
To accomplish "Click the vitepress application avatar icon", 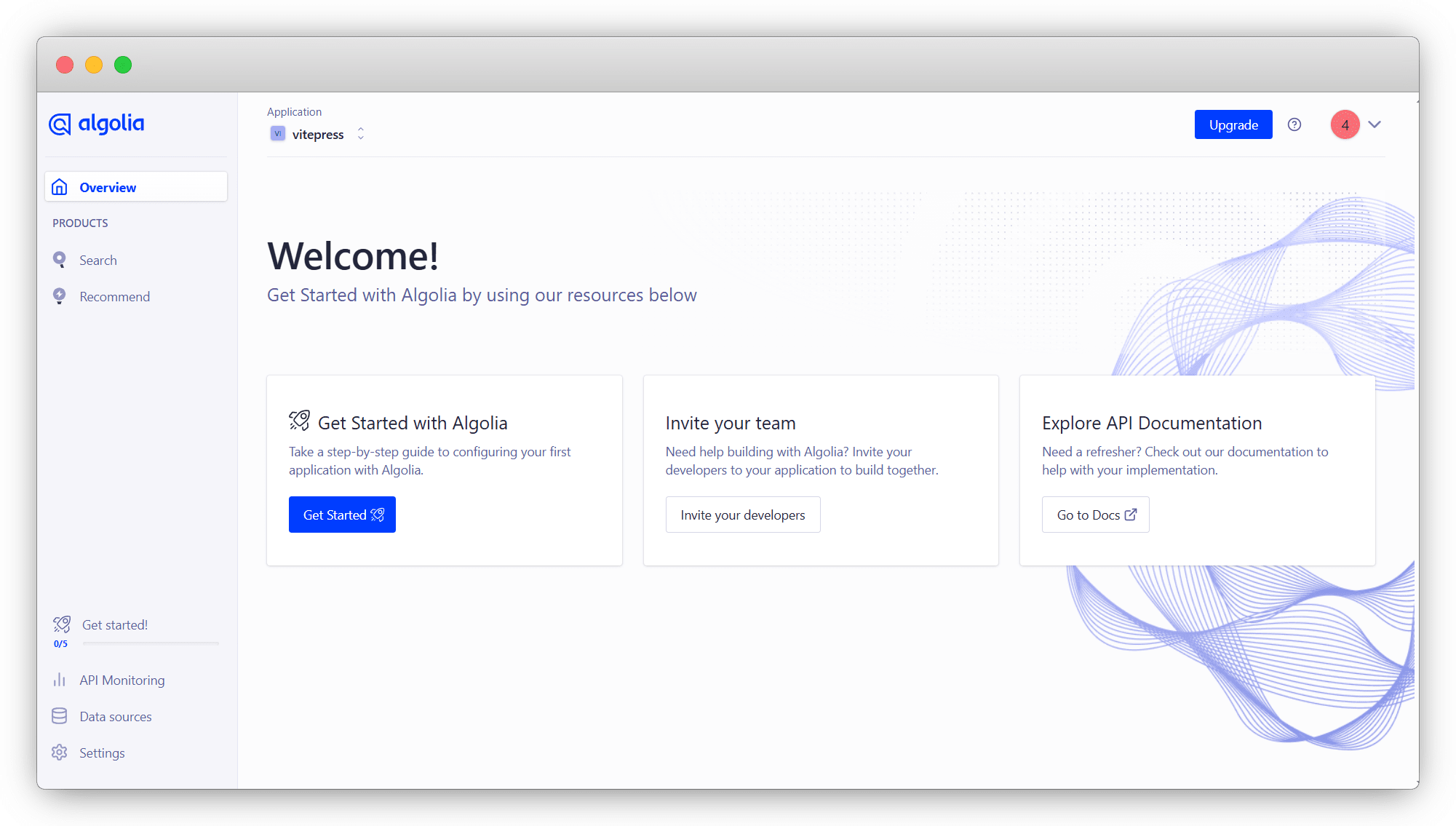I will 277,134.
